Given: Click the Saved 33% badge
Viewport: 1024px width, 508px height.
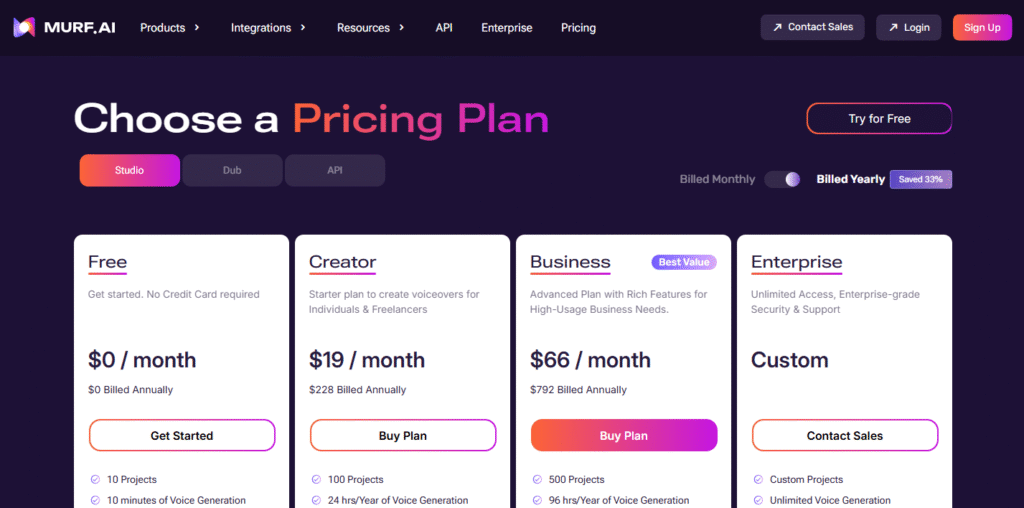Looking at the screenshot, I should 921,179.
